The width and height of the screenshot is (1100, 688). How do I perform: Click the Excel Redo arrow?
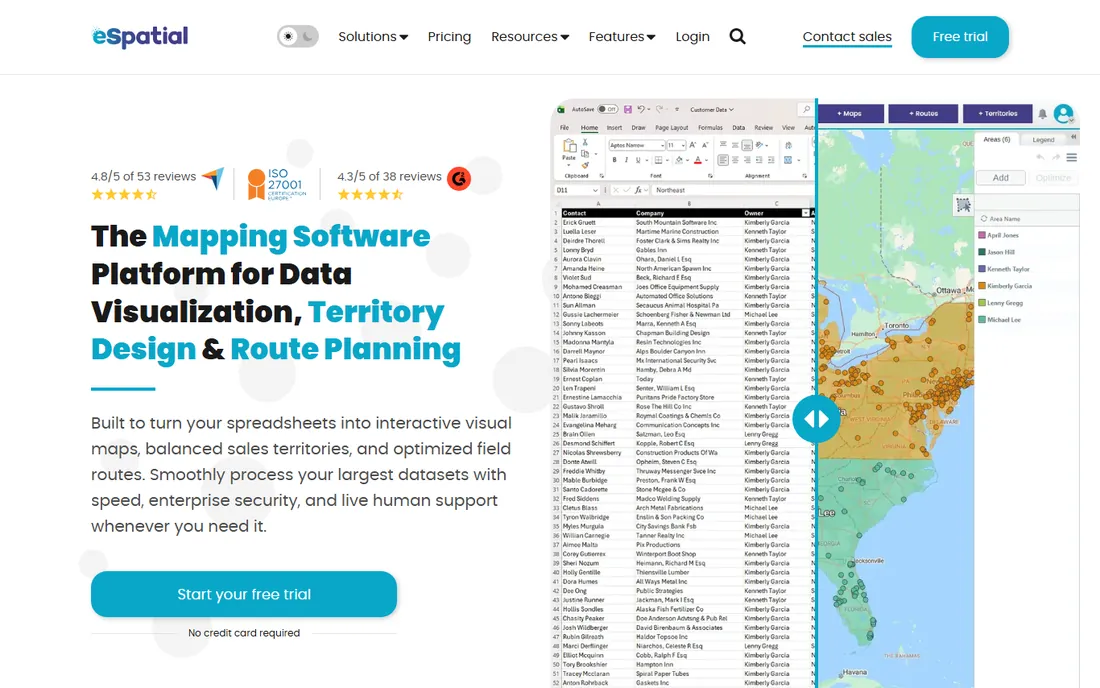tap(659, 109)
